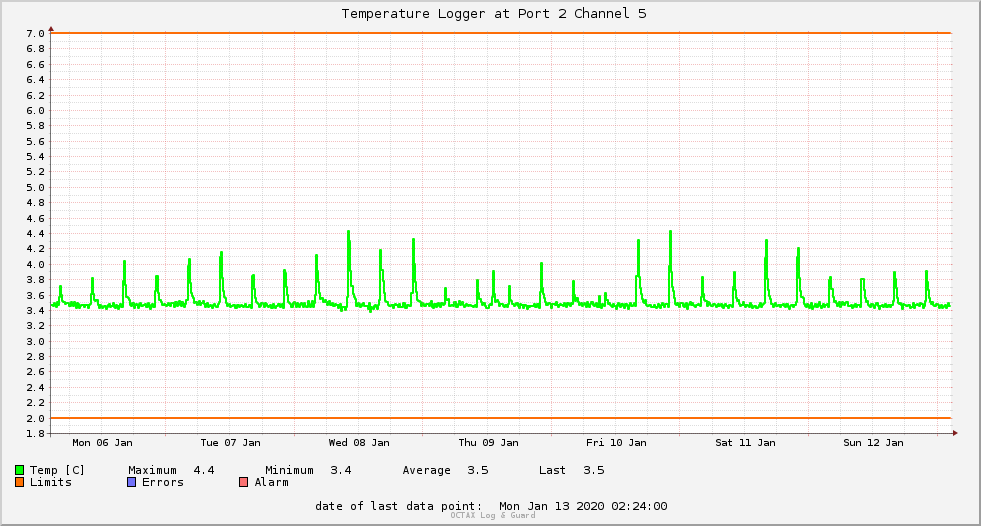The image size is (981, 526).
Task: Click the chart title 'Temperature Logger at Port 2 Channel 5'
Action: pyautogui.click(x=494, y=14)
